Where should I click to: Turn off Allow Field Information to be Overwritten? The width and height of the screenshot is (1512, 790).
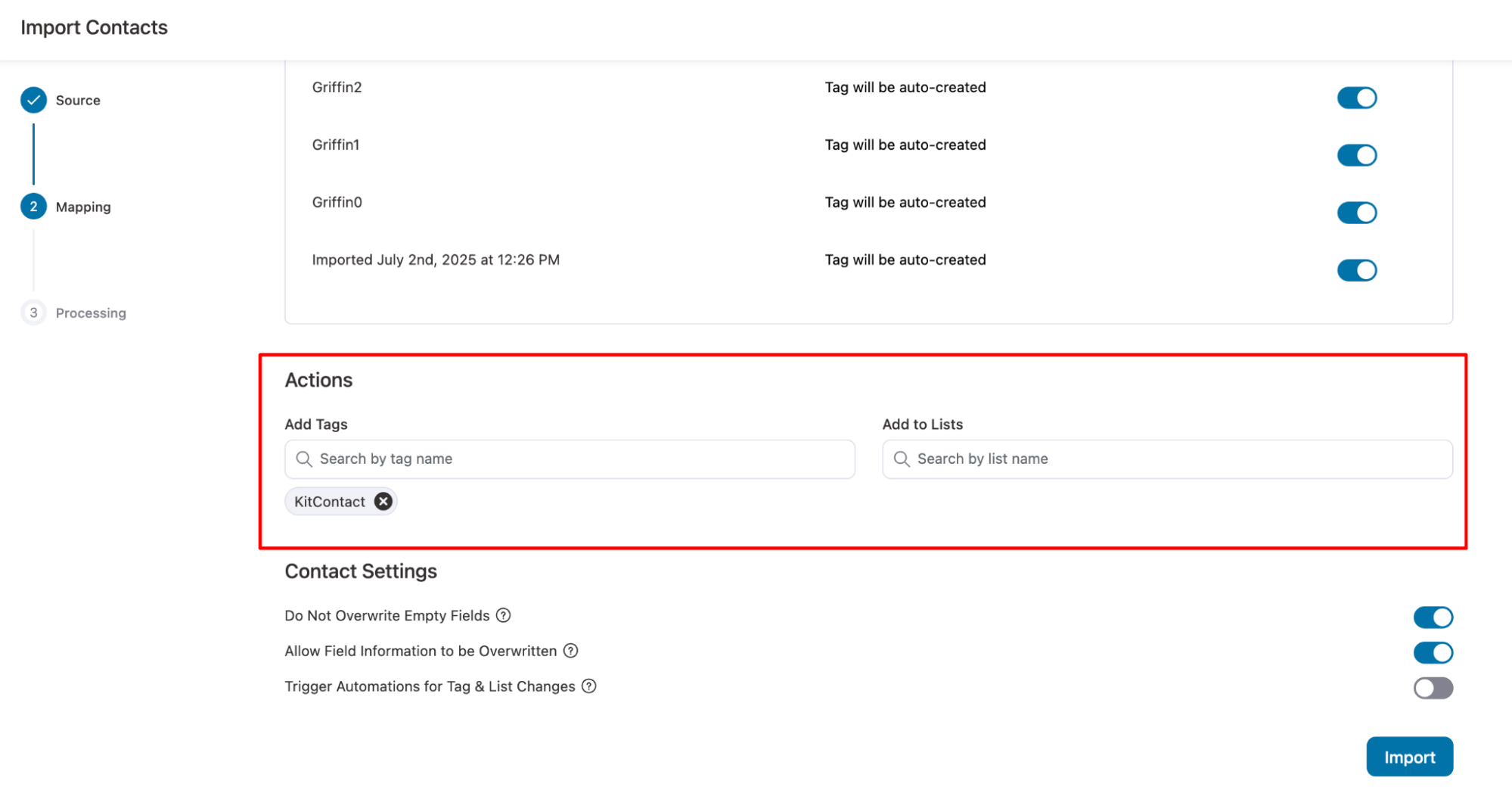[x=1433, y=652]
